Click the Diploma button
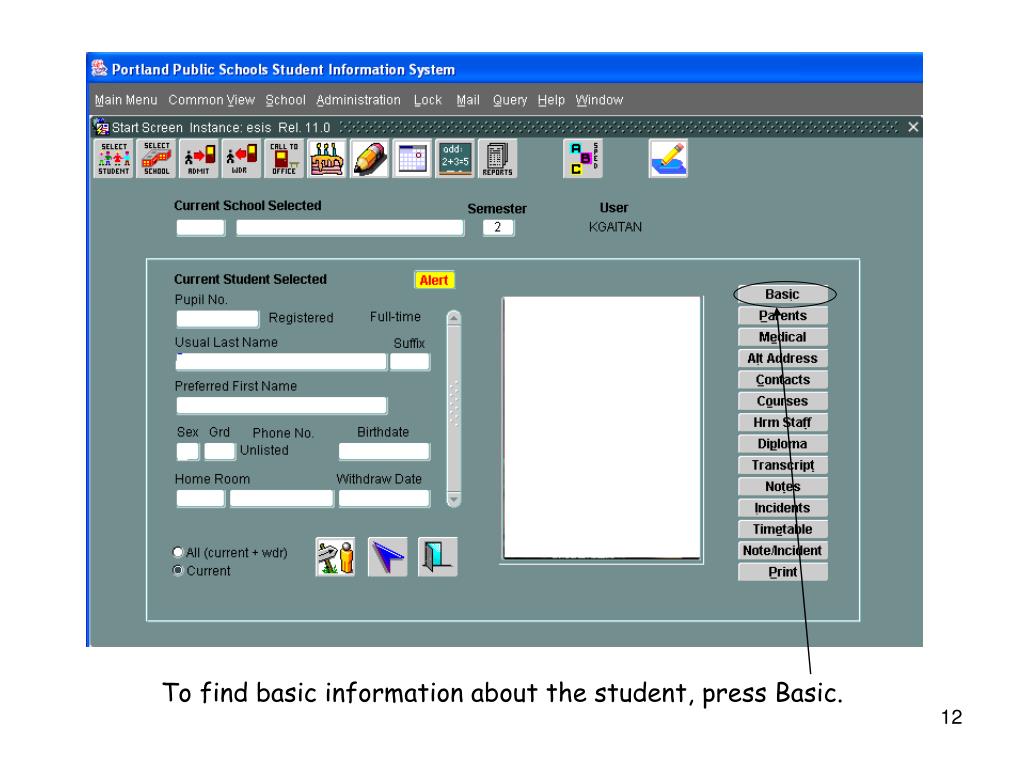Image resolution: width=1024 pixels, height=768 pixels. (782, 444)
